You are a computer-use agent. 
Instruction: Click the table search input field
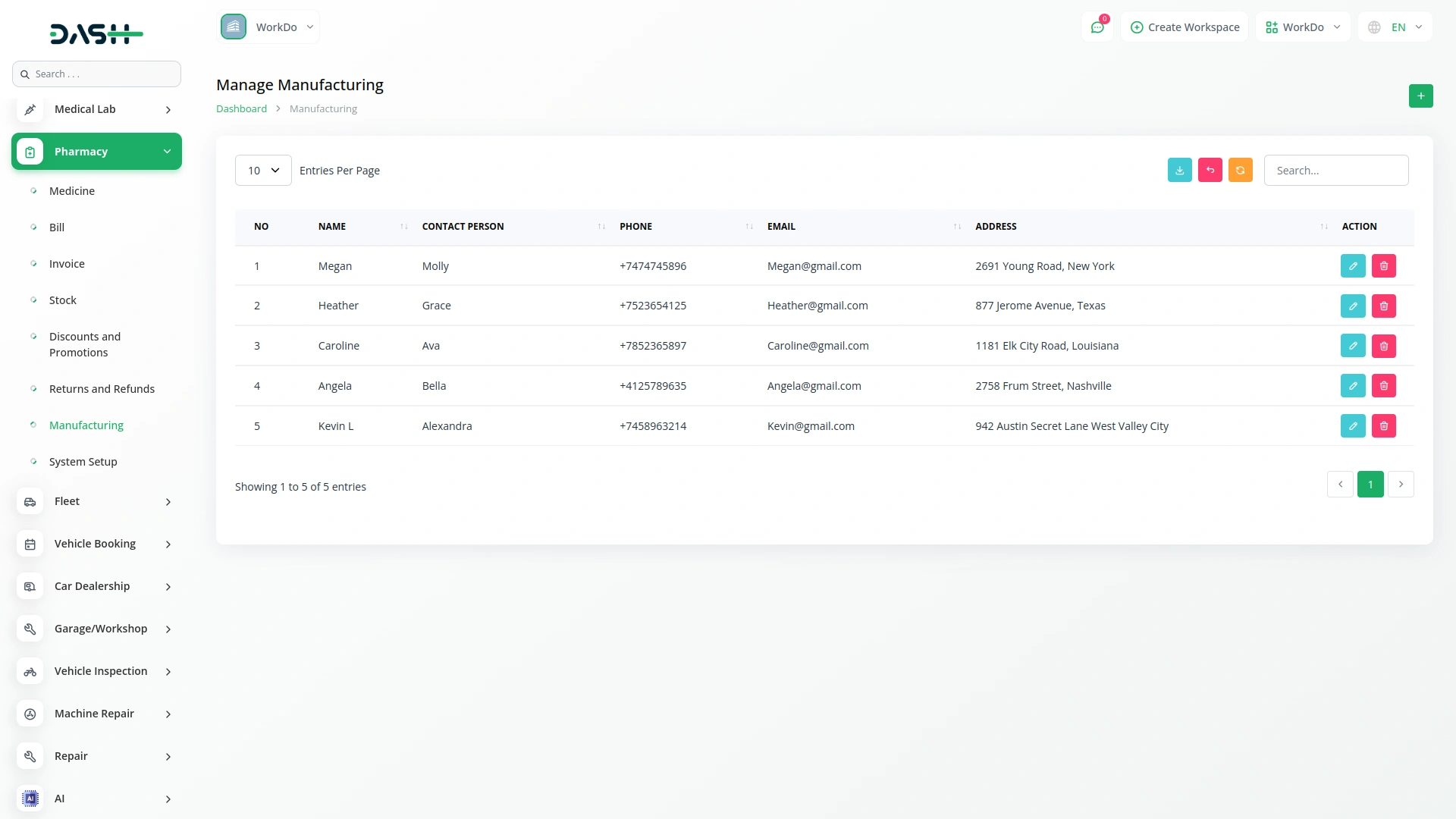(x=1335, y=171)
